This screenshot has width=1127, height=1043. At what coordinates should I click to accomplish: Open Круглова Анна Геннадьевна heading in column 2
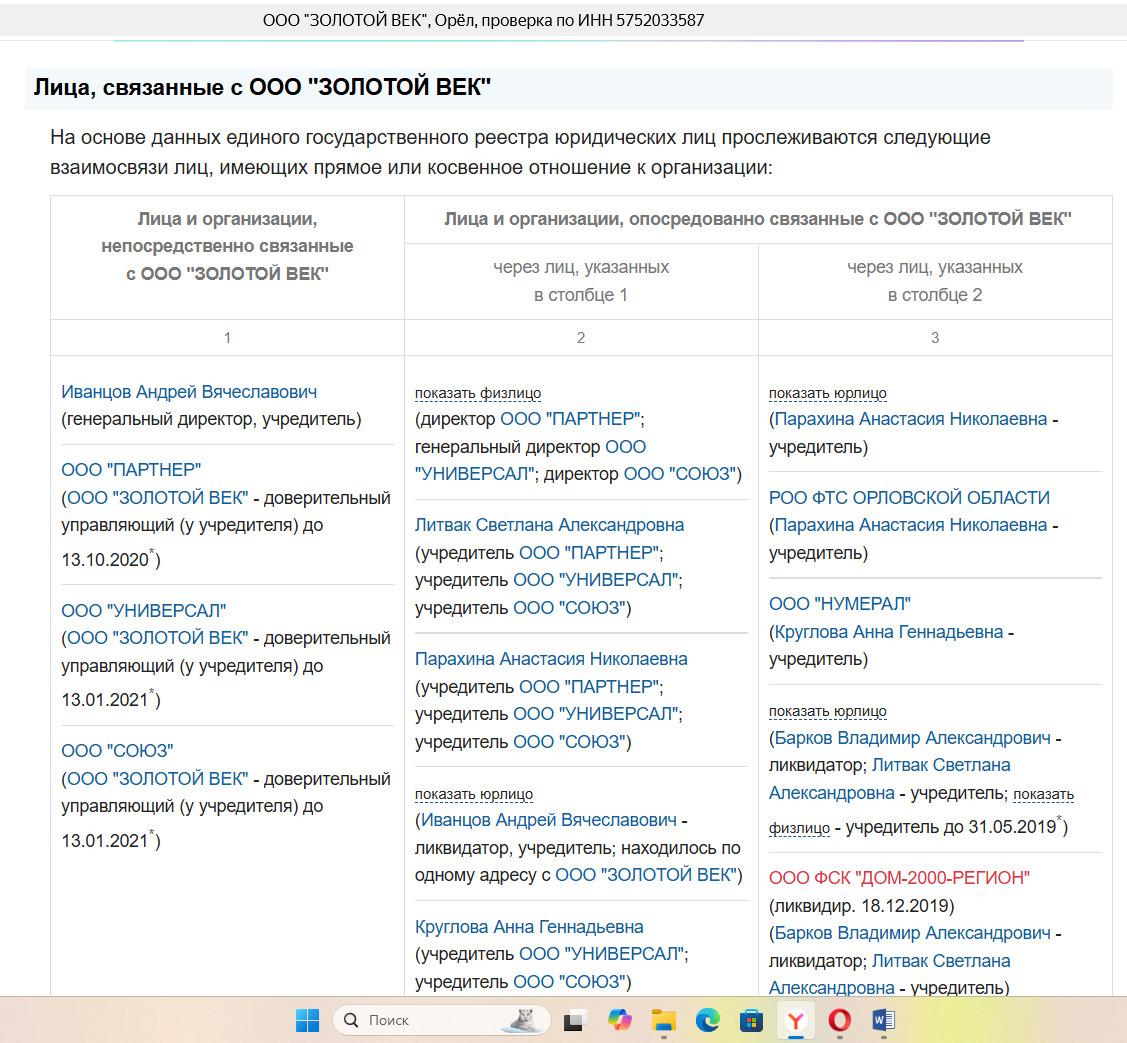click(529, 927)
